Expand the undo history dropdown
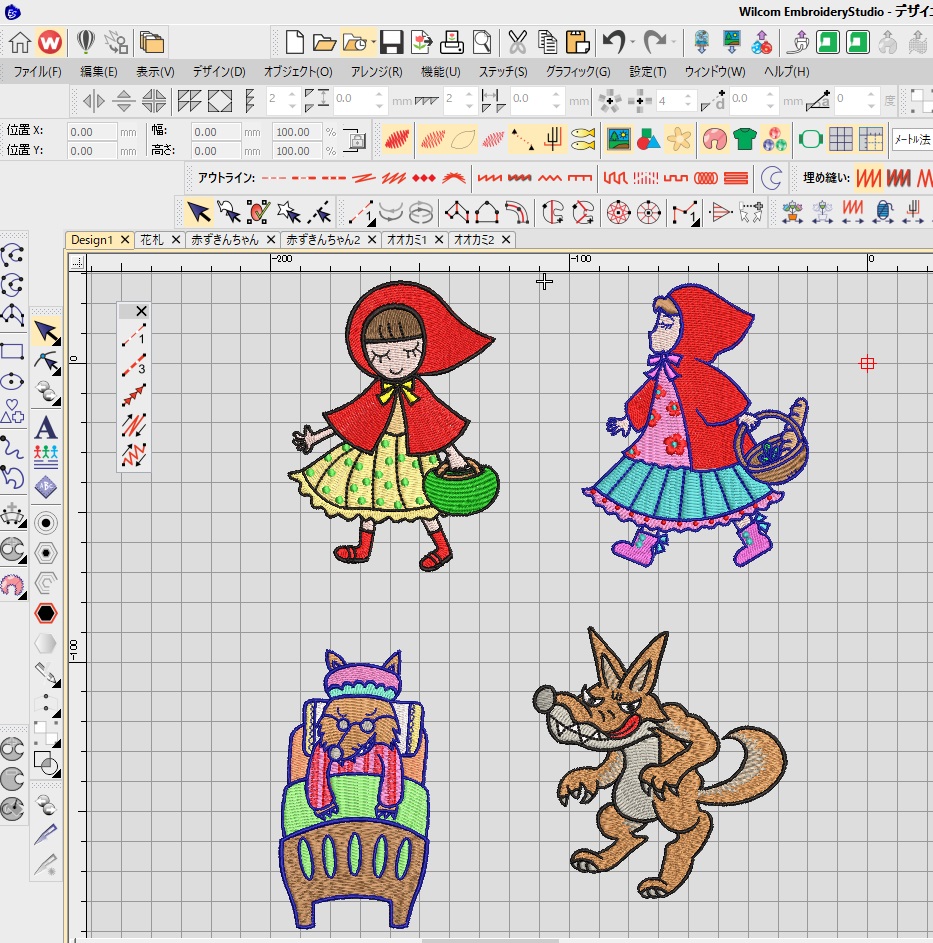The height and width of the screenshot is (943, 933). click(633, 42)
